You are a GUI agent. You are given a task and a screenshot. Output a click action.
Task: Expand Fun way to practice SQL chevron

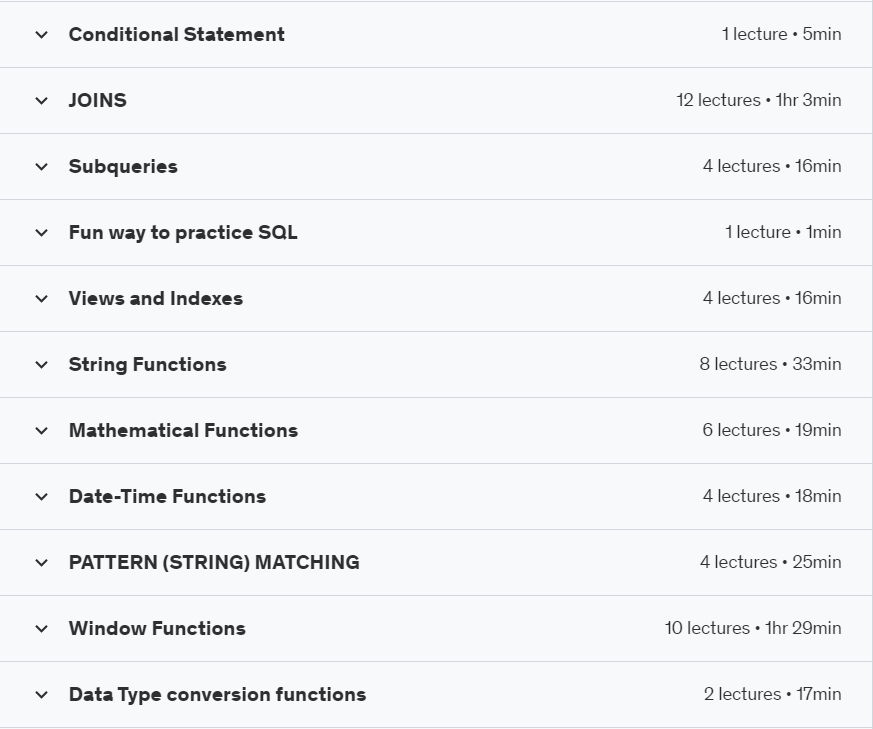[x=41, y=233]
